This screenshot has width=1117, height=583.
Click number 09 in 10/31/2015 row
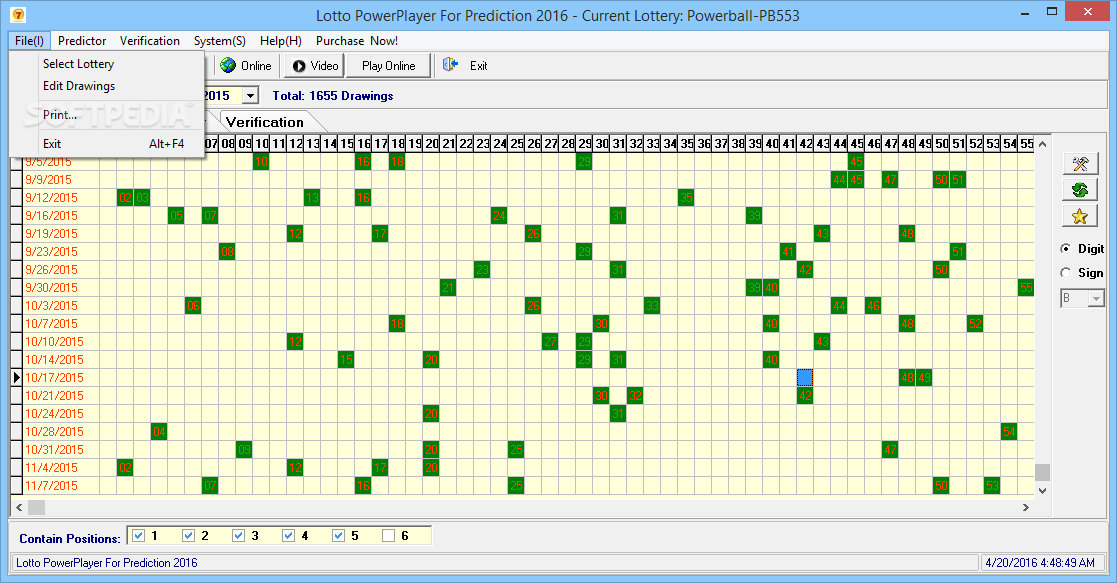coord(244,449)
